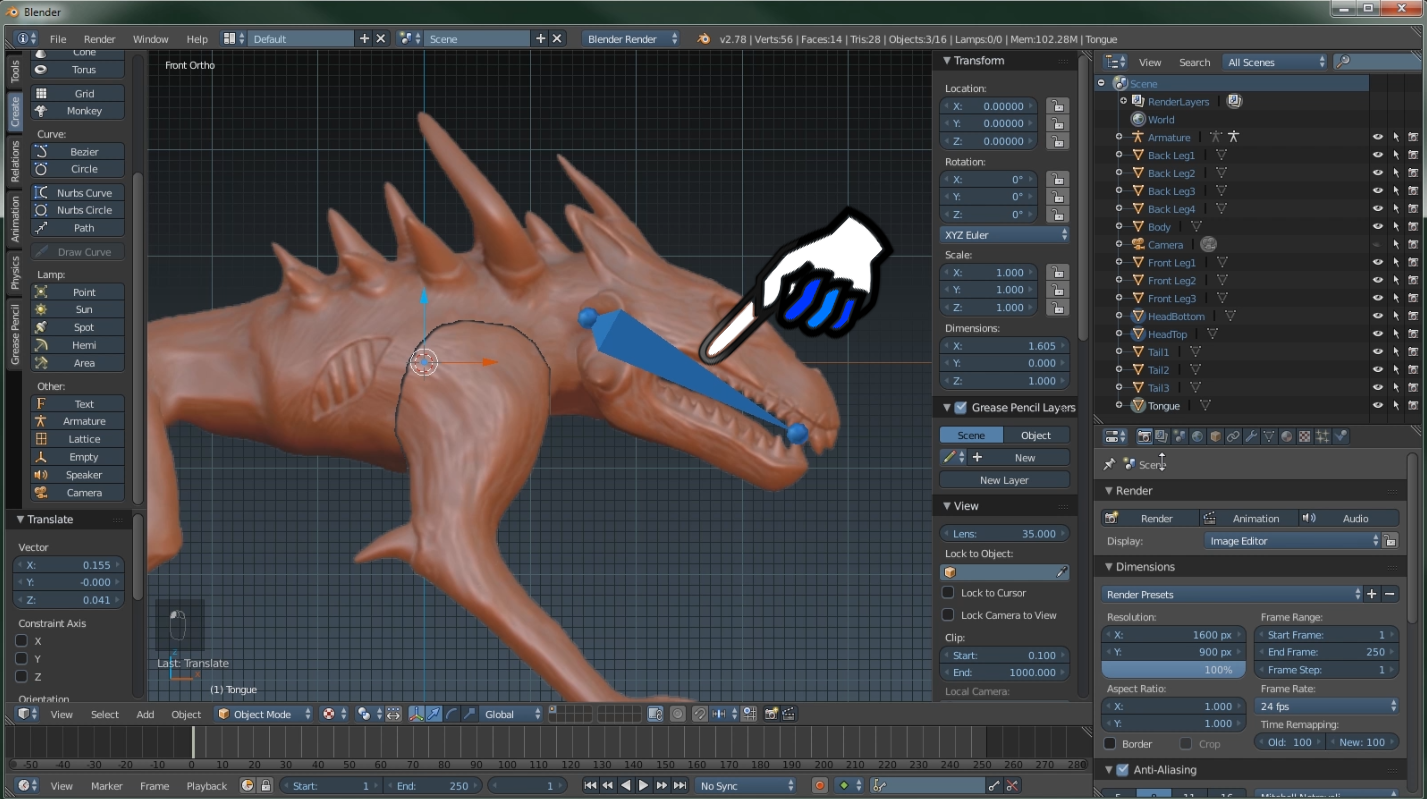1427x799 pixels.
Task: Pin the properties context with pin icon
Action: [1108, 464]
